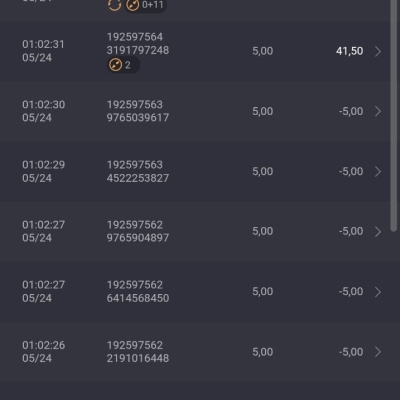The height and width of the screenshot is (400, 400).
Task: Select bet ID 3191797248
Action: 138,50
